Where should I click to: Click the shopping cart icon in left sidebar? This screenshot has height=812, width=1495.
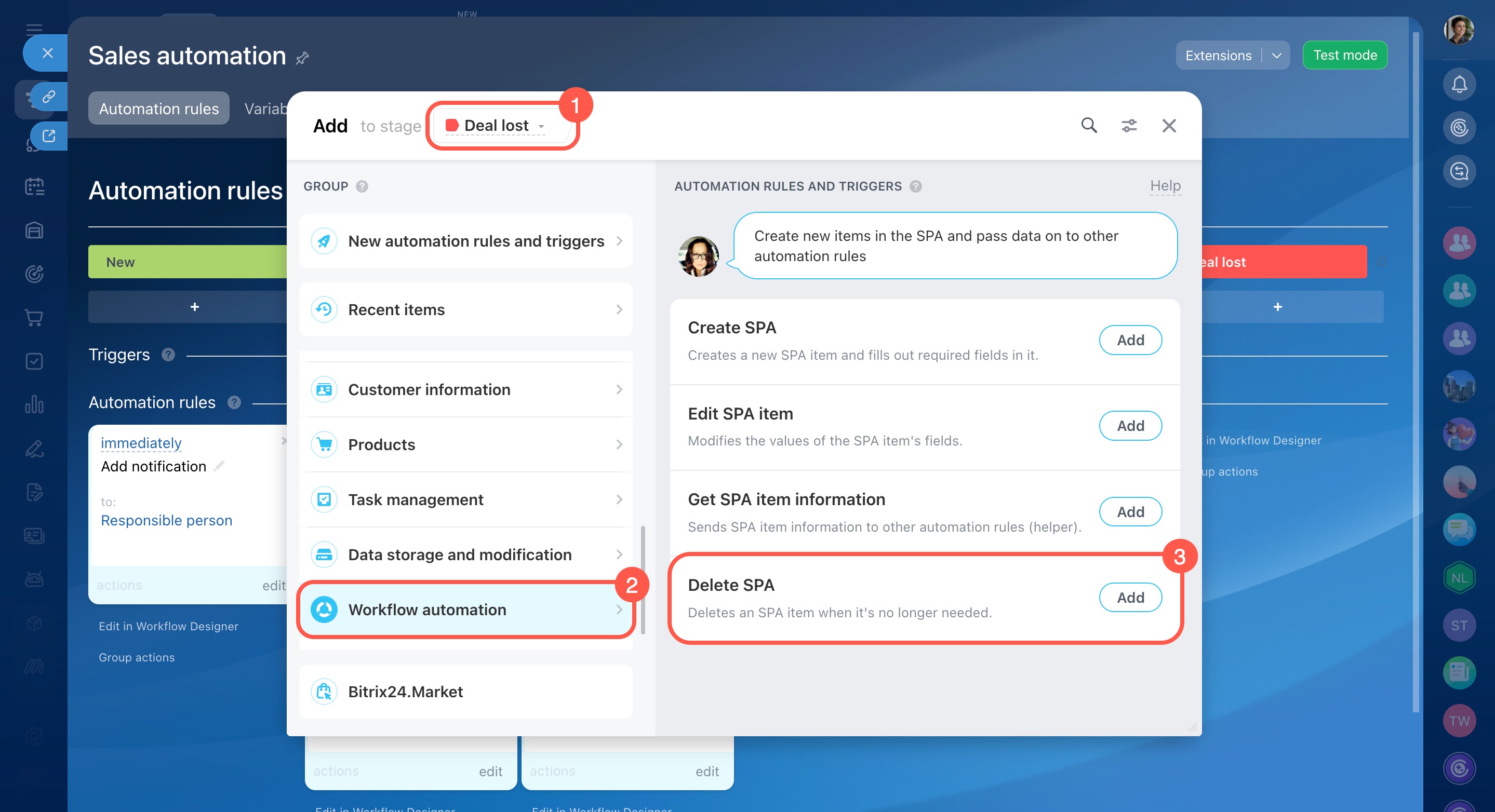pyautogui.click(x=34, y=317)
